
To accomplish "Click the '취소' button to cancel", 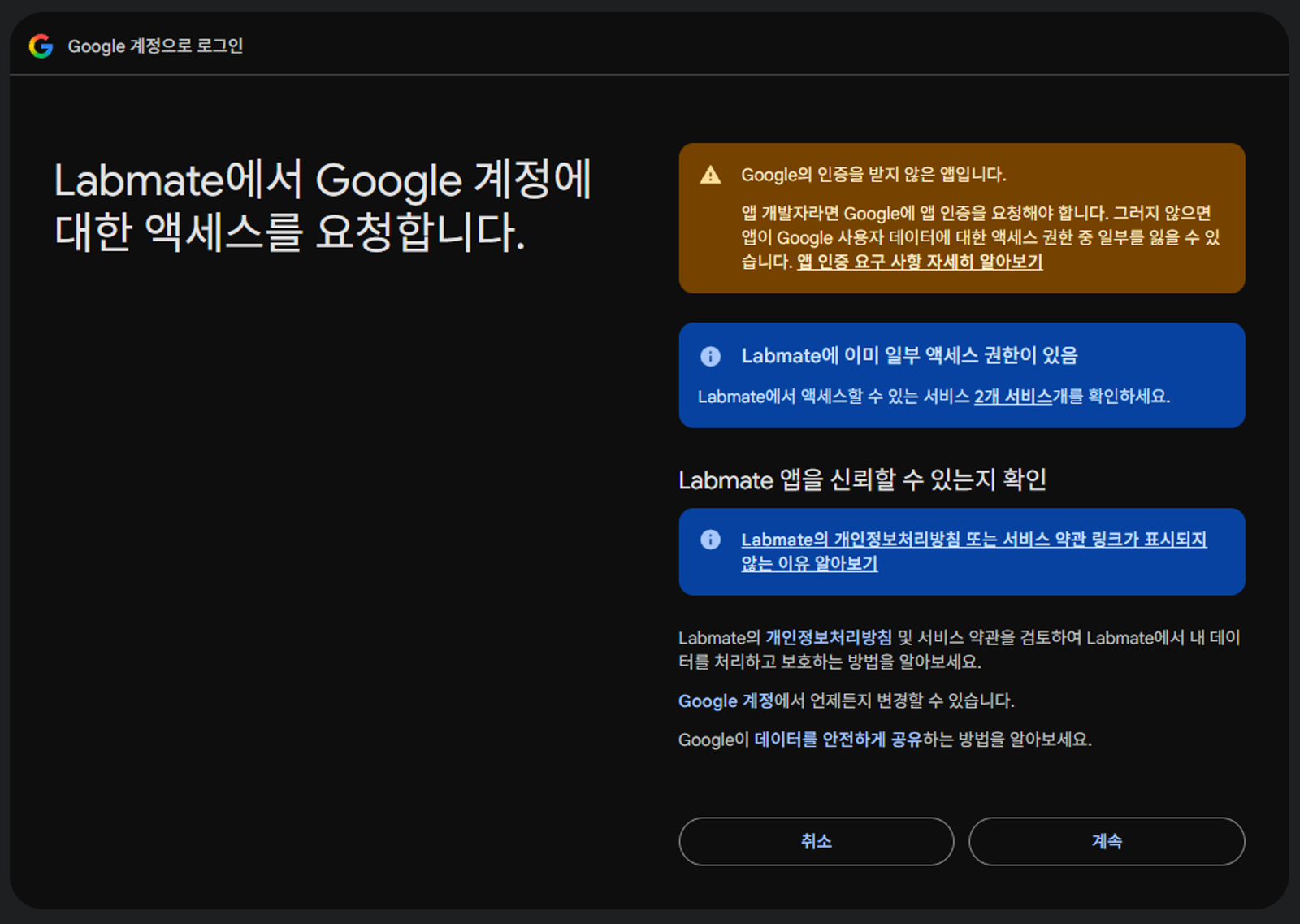I will [x=817, y=841].
